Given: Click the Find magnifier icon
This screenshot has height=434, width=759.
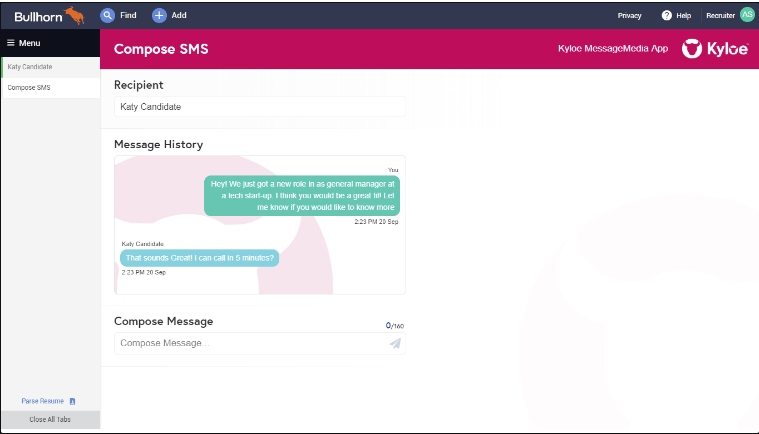Looking at the screenshot, I should point(108,15).
